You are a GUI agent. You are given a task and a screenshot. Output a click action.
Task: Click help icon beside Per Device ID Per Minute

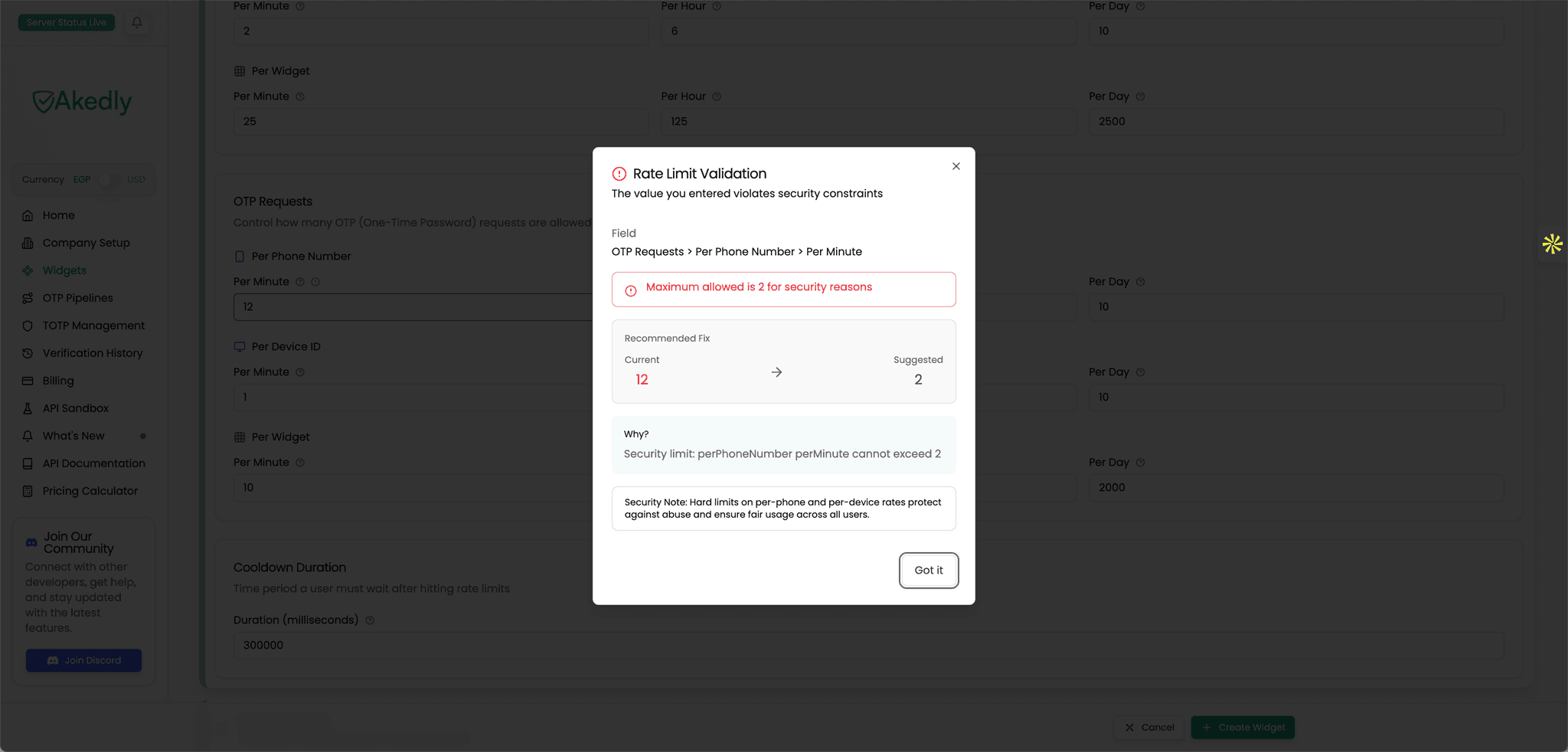click(300, 372)
